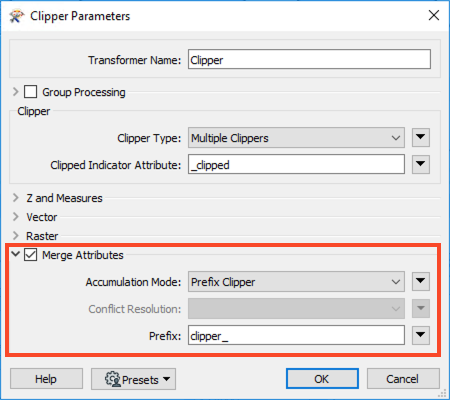
Task: Open arrow menu beside Clipped Indicator Attribute
Action: (x=421, y=164)
